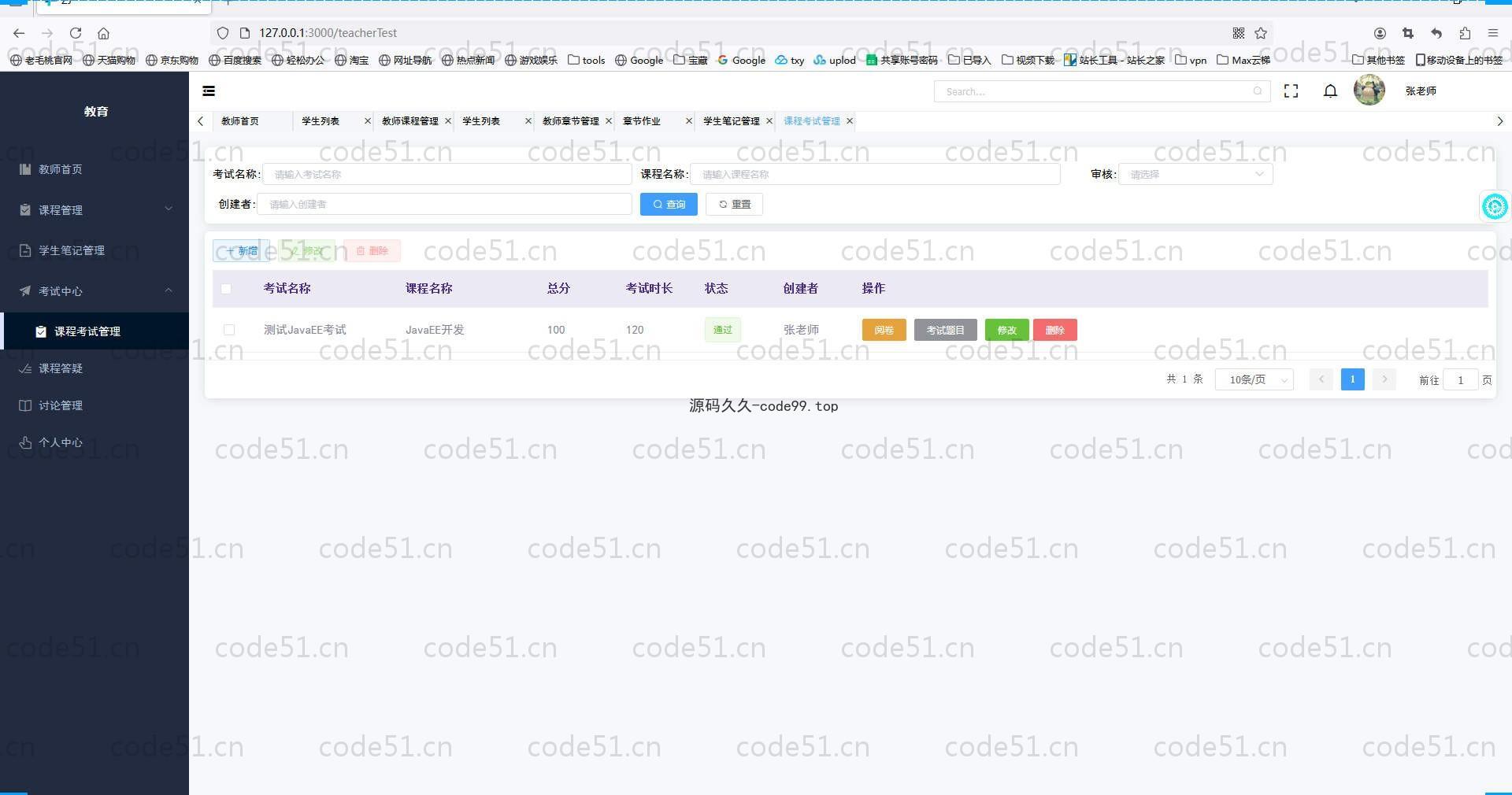Click the 重置 reset button
The width and height of the screenshot is (1512, 795).
[734, 205]
